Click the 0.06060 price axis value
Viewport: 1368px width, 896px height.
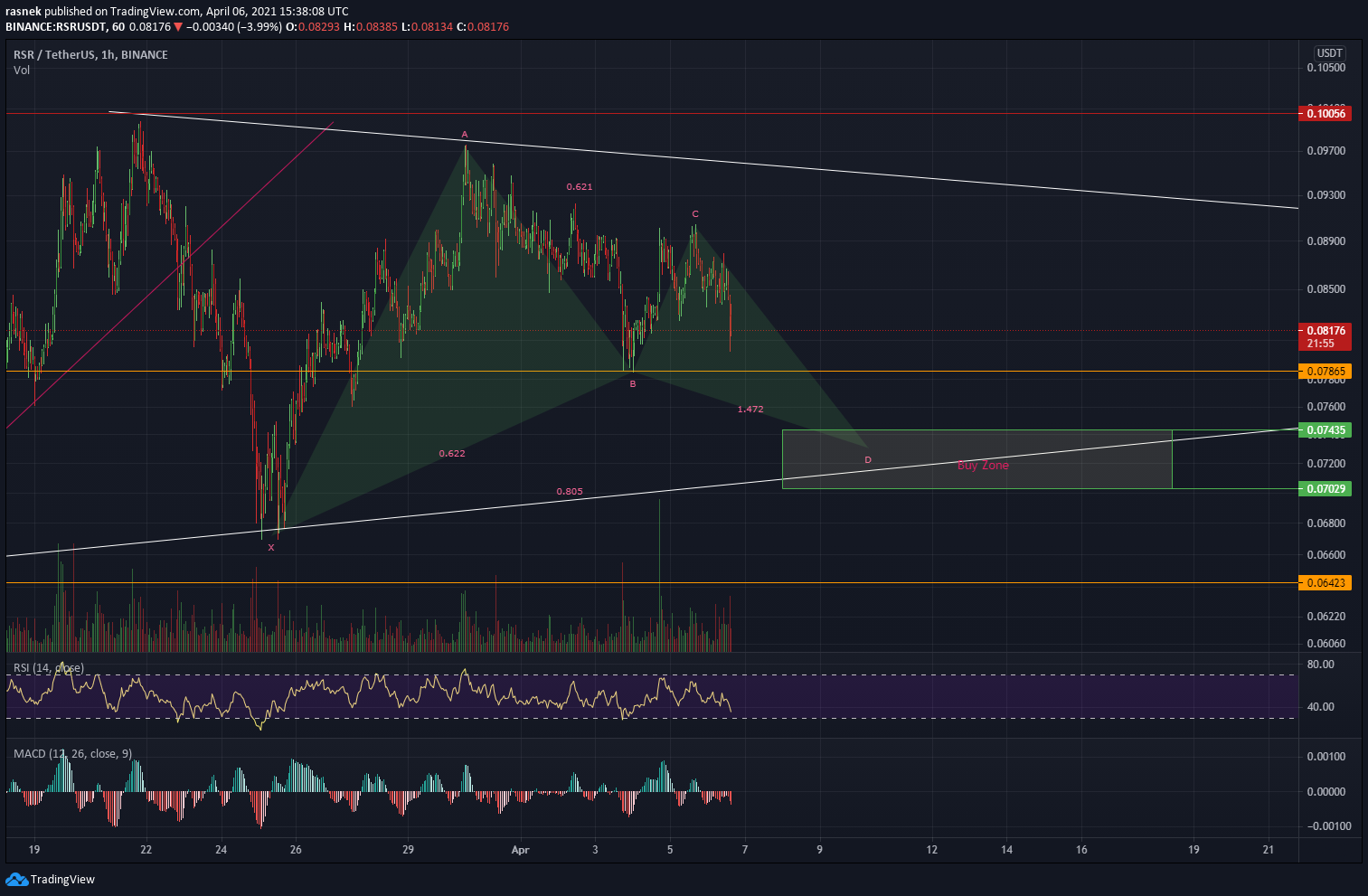pos(1326,644)
